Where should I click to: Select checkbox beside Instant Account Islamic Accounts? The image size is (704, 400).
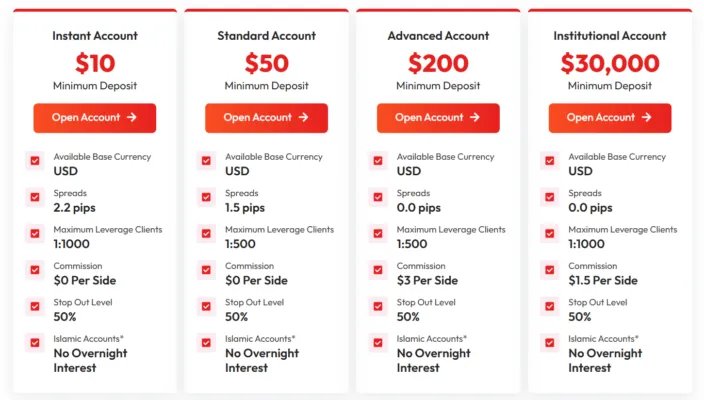35,343
